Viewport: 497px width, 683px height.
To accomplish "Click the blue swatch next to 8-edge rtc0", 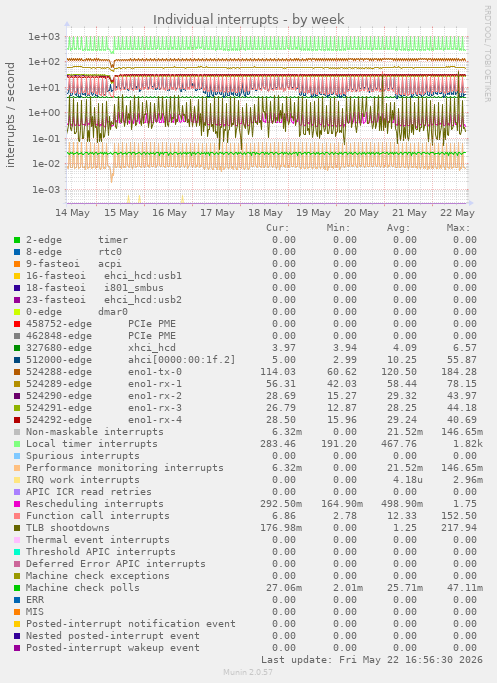I will click(x=17, y=252).
